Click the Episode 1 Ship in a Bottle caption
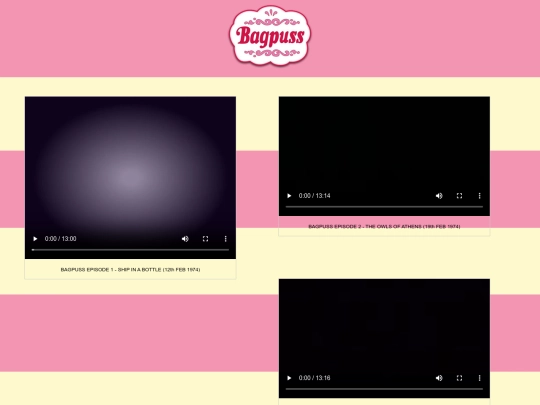This screenshot has width=540, height=405. tap(130, 269)
